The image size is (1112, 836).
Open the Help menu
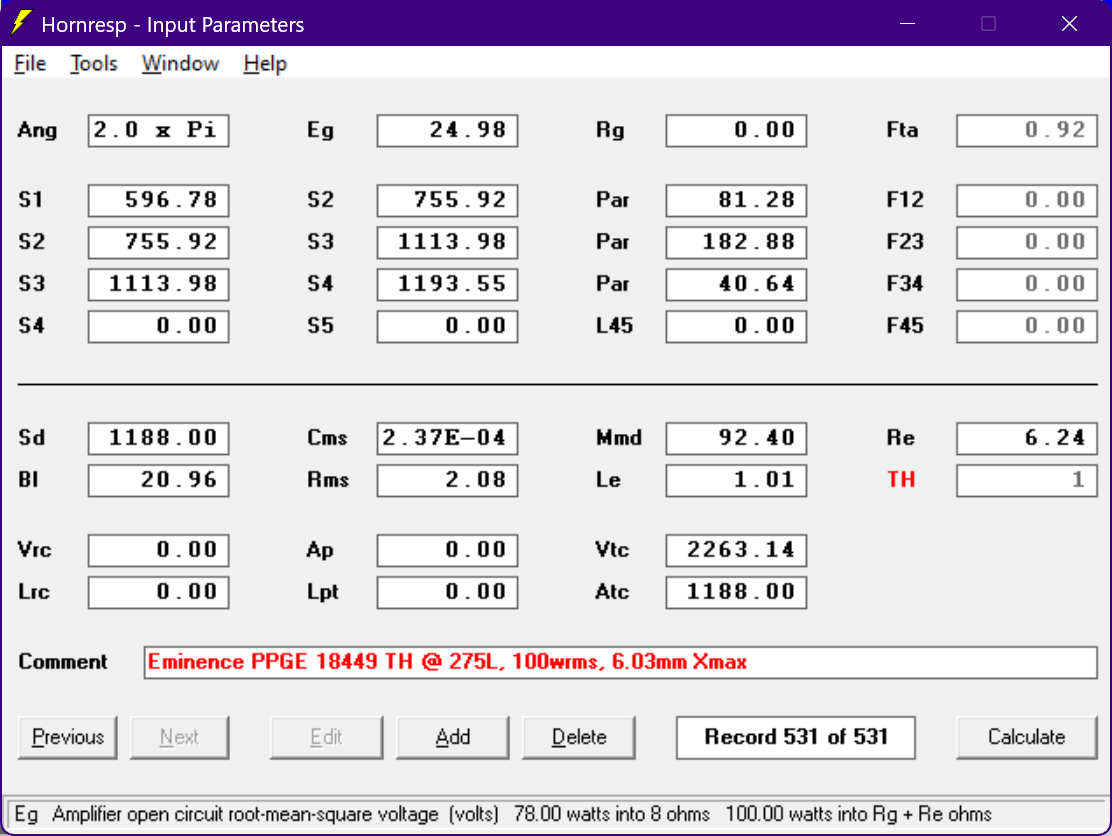pos(265,64)
